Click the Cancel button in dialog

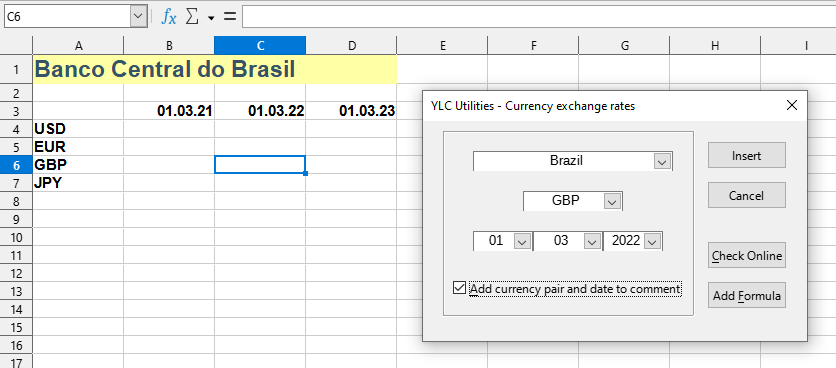746,195
